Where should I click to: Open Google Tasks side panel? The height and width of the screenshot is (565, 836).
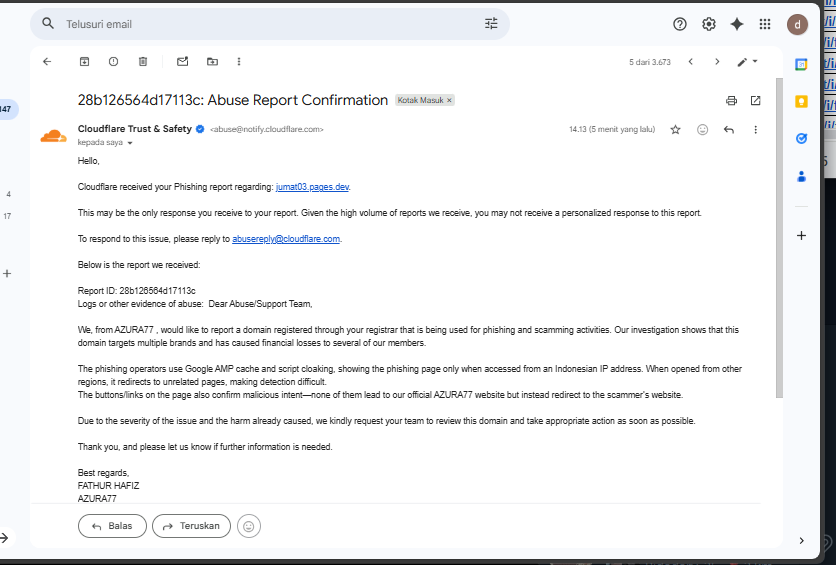pyautogui.click(x=801, y=139)
